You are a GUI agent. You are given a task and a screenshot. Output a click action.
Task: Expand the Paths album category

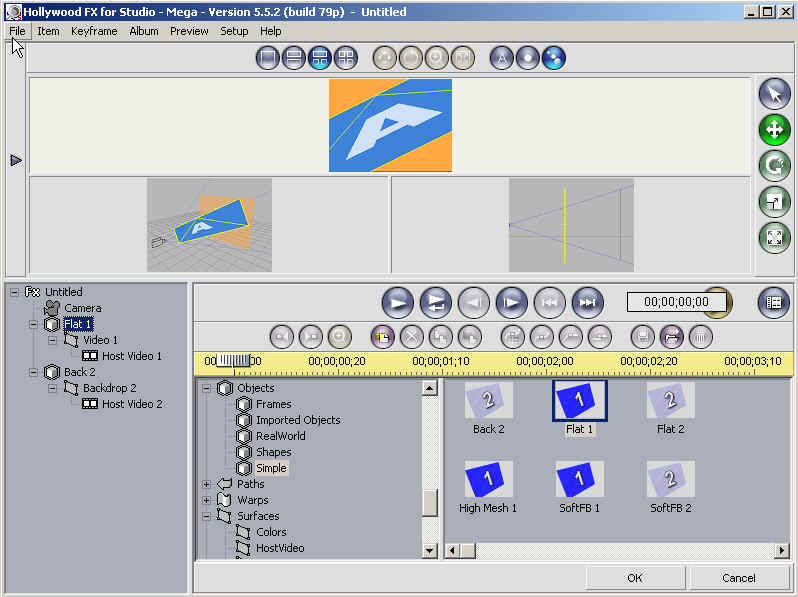click(x=206, y=484)
